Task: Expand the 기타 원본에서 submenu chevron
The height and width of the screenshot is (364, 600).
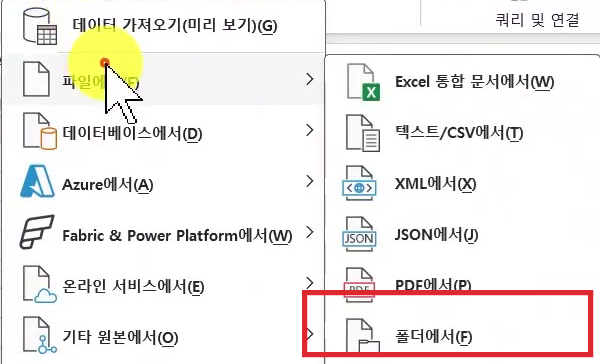Action: 310,334
